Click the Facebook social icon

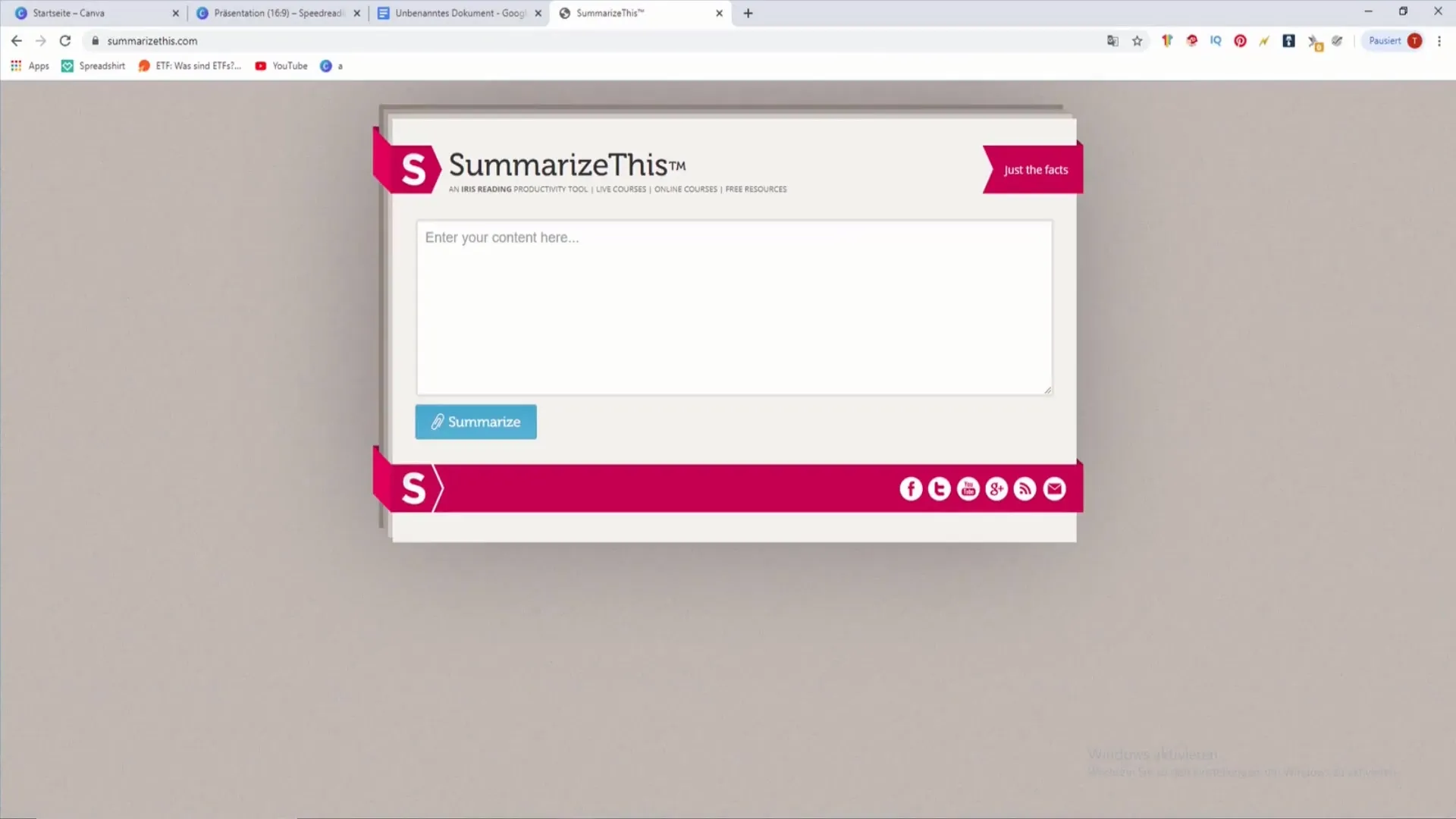911,488
